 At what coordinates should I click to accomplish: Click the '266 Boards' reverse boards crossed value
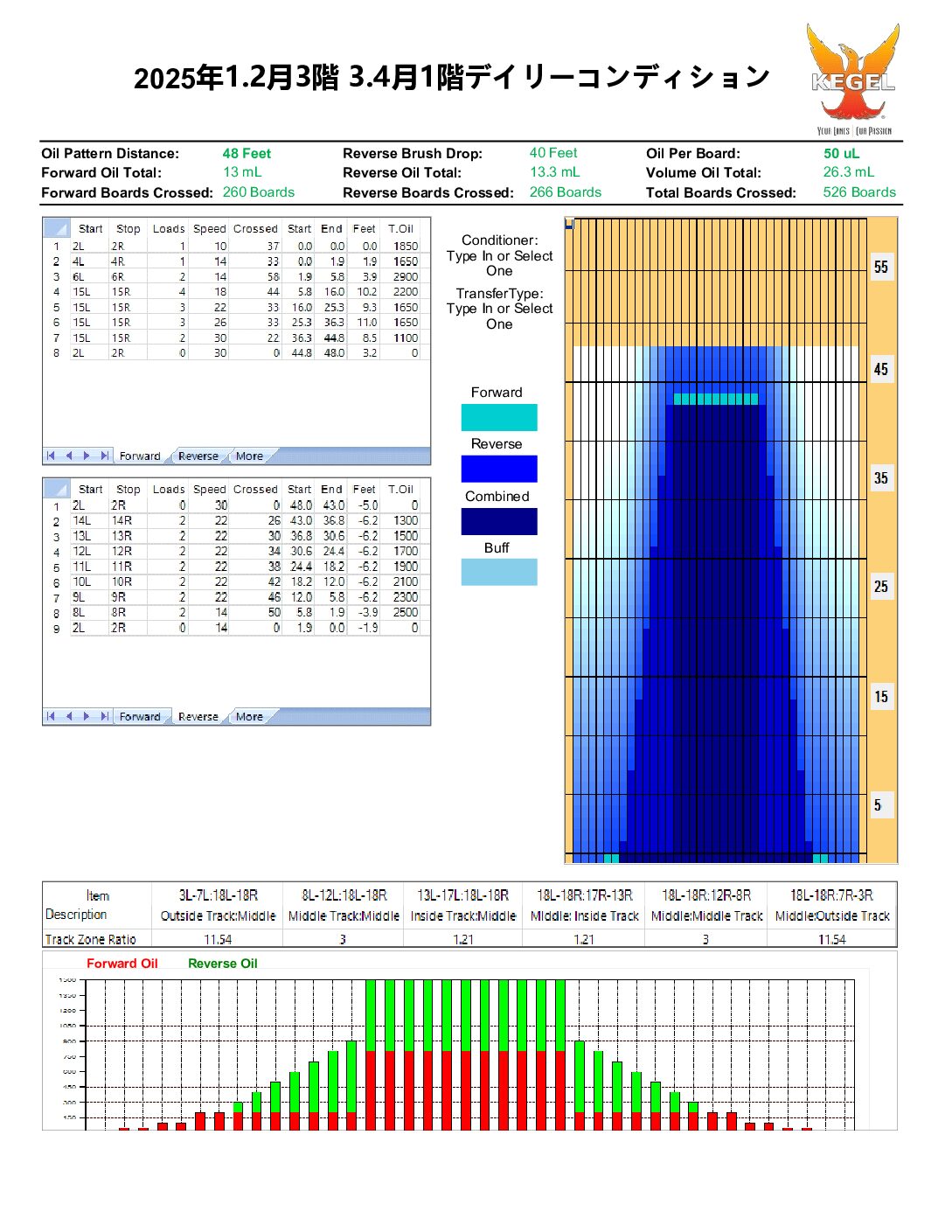point(566,192)
